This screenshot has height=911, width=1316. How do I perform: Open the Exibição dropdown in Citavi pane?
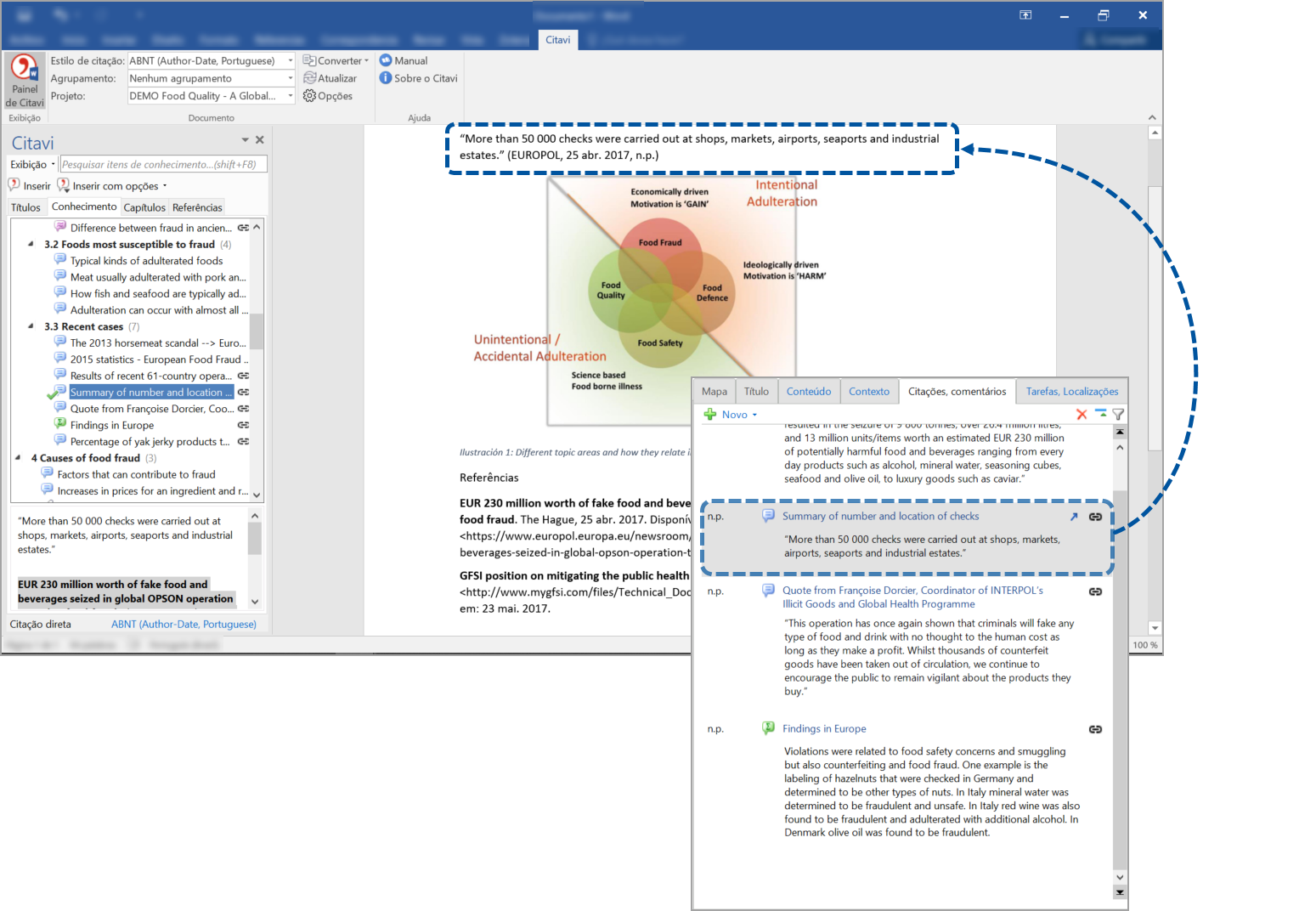coord(32,164)
